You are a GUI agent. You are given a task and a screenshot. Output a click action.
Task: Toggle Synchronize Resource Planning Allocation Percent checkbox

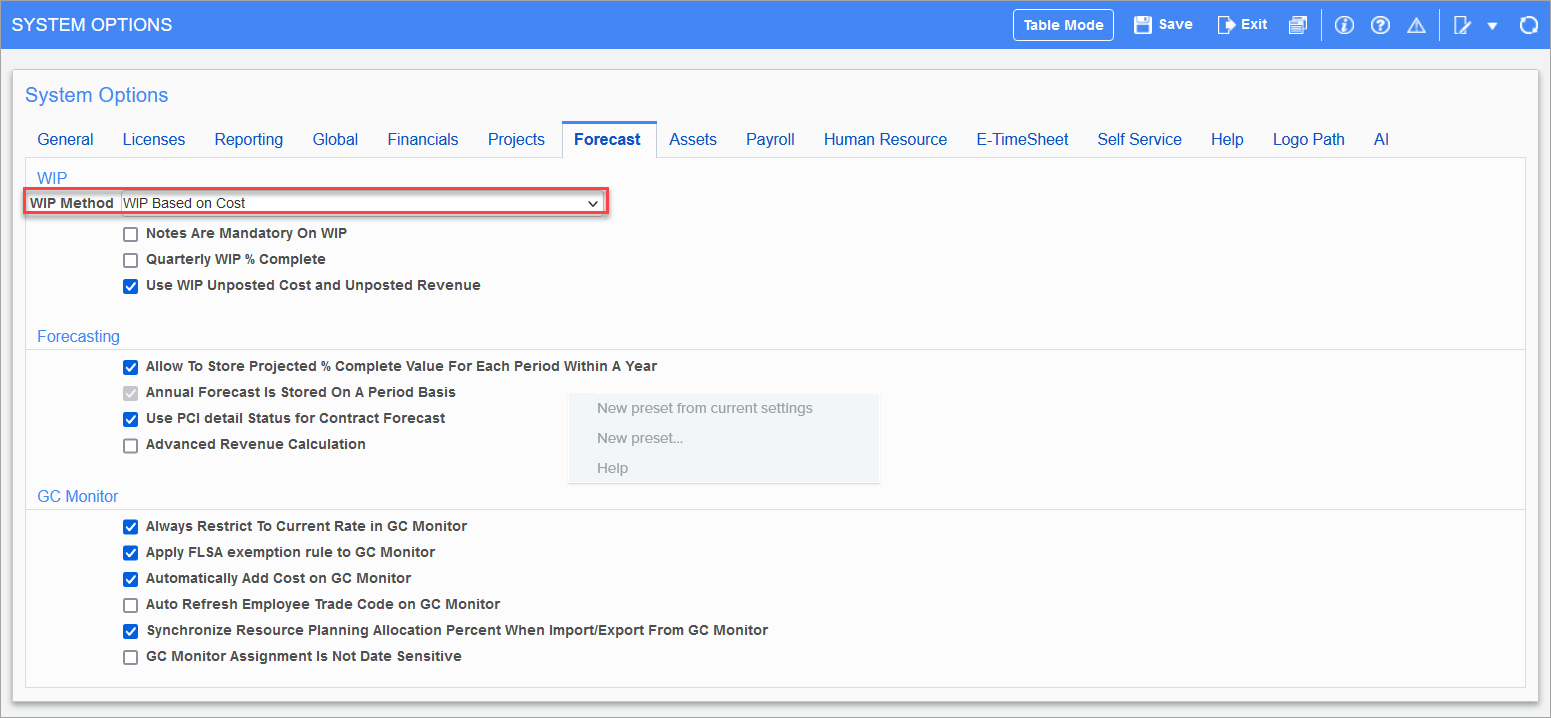coord(130,631)
